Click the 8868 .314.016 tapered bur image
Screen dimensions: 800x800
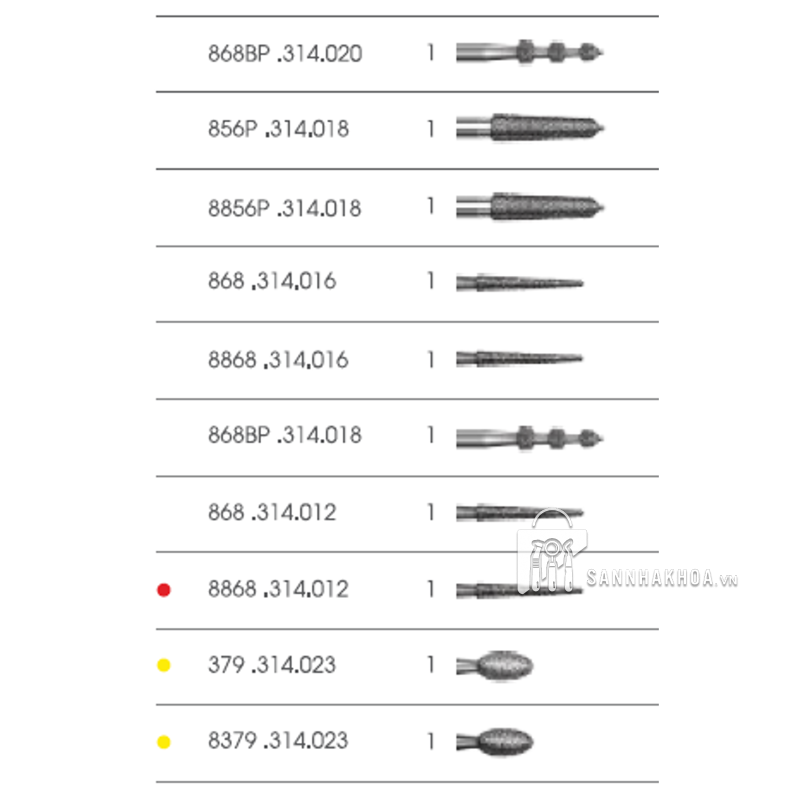(519, 358)
